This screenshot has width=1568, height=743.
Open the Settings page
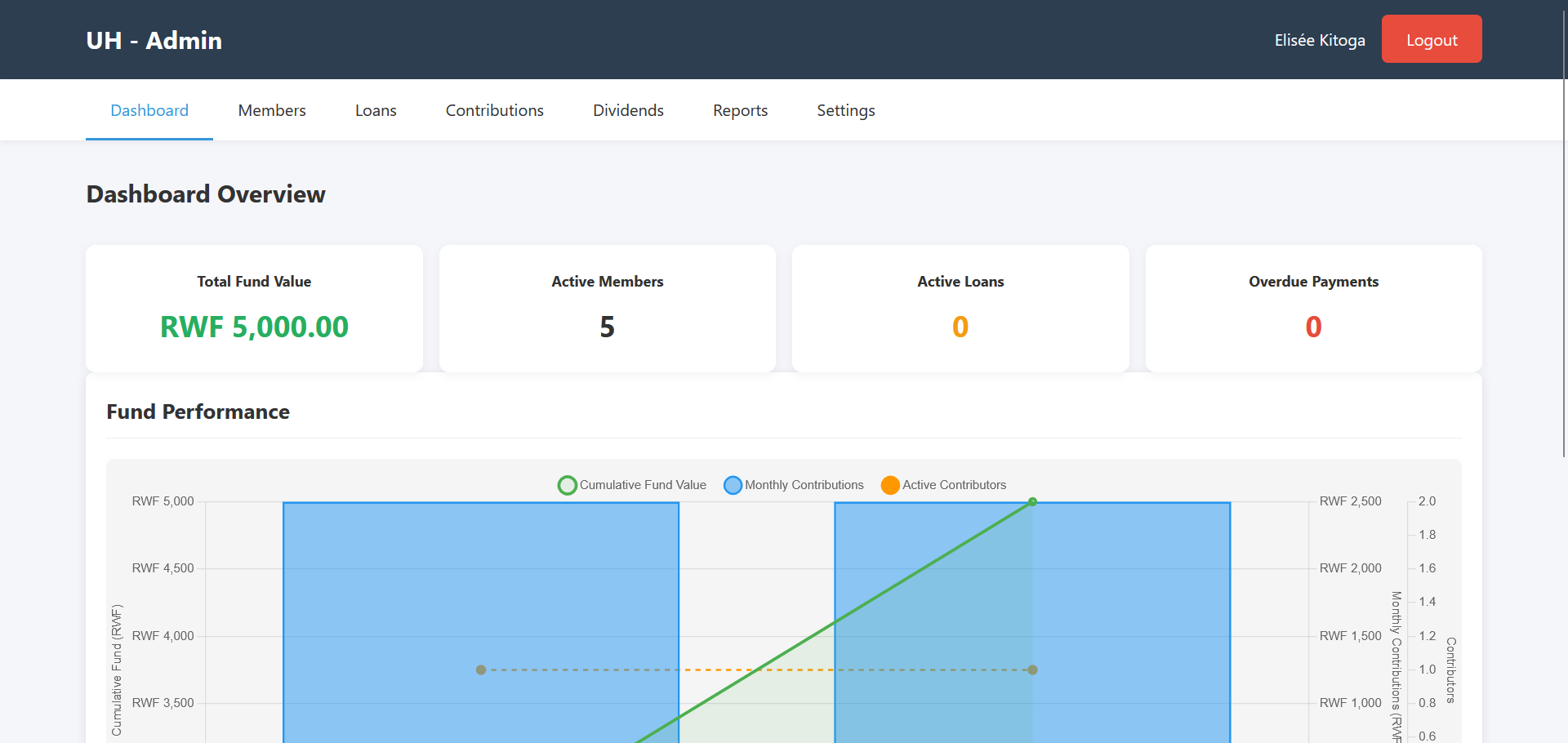pyautogui.click(x=845, y=110)
